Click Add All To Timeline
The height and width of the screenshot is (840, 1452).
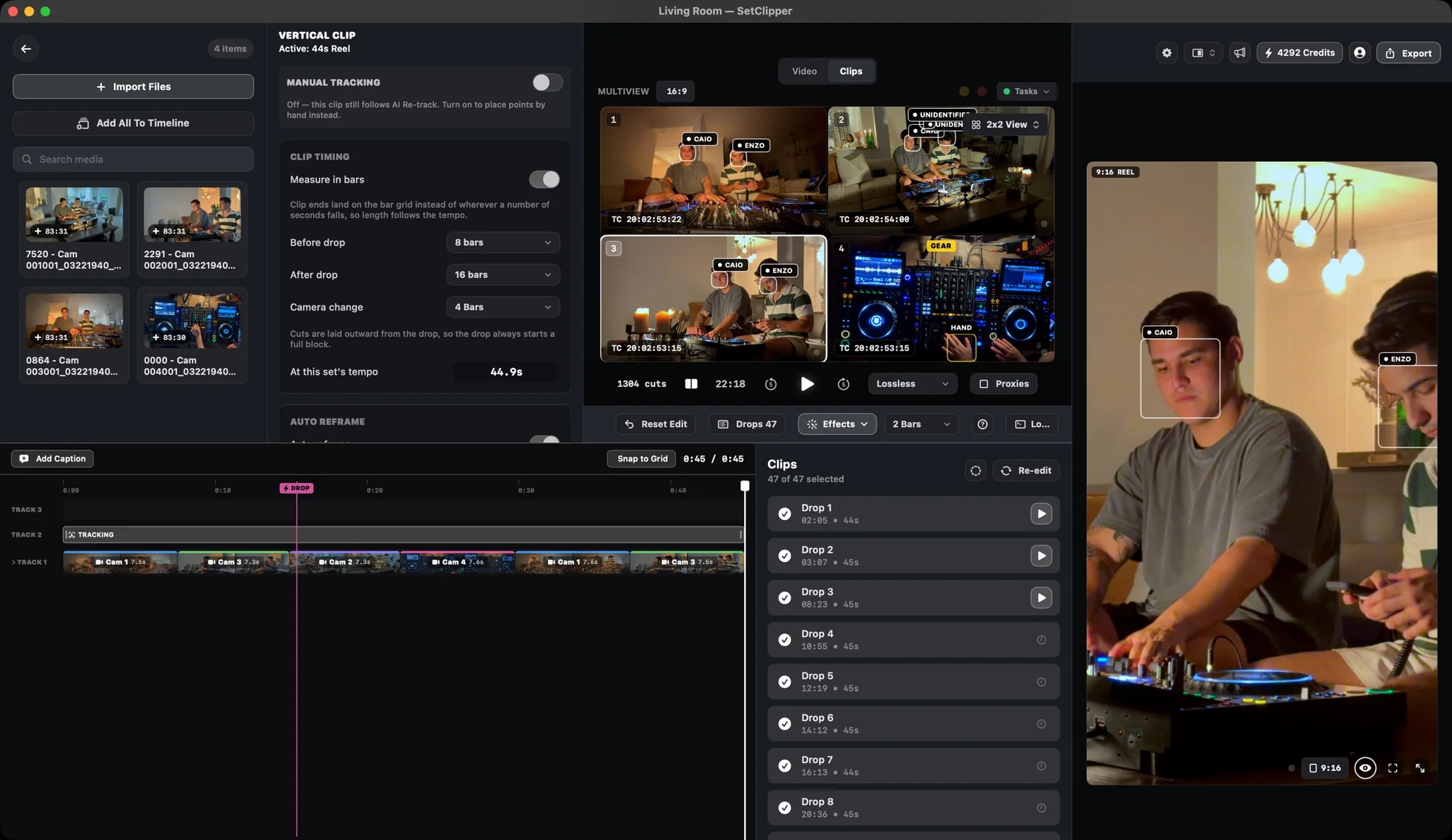[x=133, y=123]
